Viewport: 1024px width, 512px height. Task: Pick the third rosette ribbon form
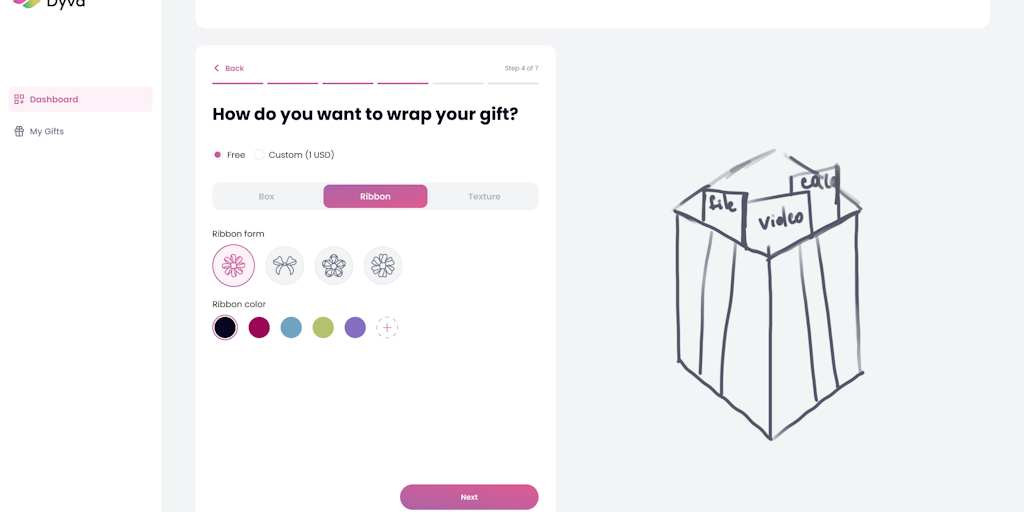tap(334, 266)
